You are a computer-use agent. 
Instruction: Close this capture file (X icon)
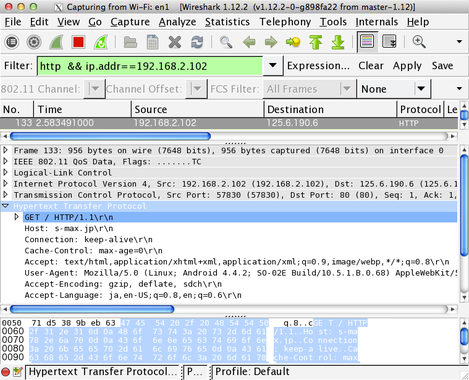(x=175, y=42)
